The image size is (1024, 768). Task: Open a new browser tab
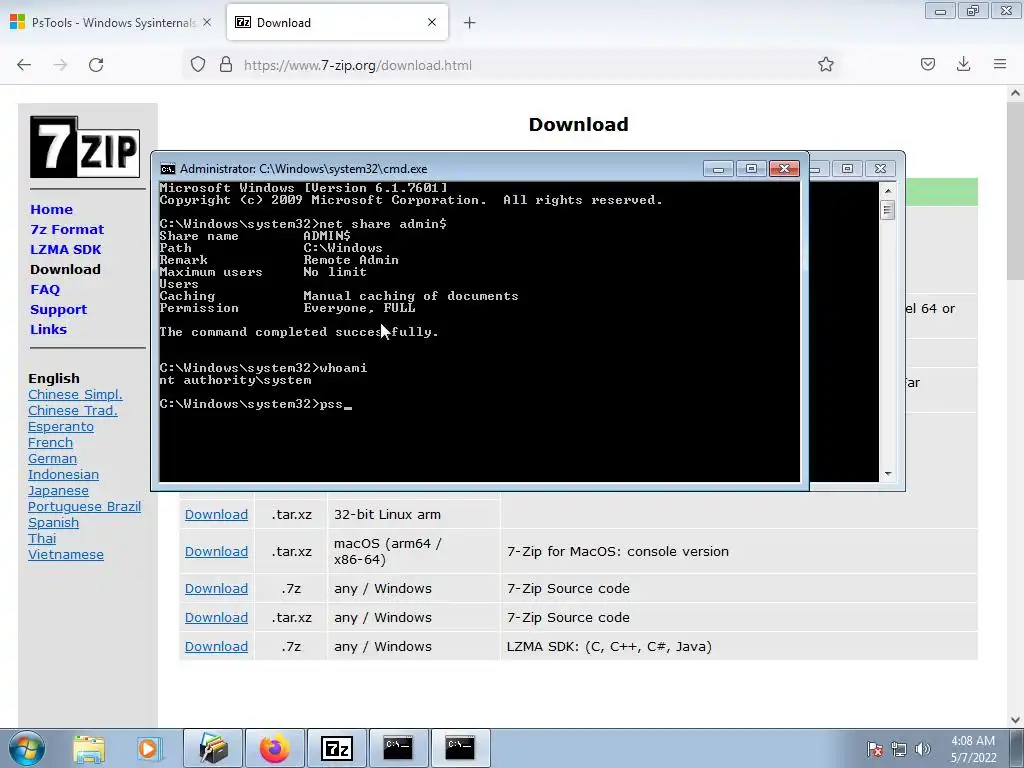pyautogui.click(x=469, y=23)
